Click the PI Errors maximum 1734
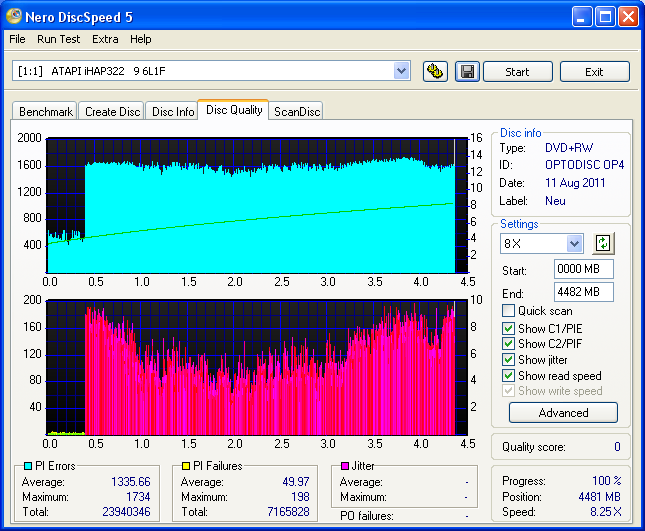 click(x=138, y=497)
